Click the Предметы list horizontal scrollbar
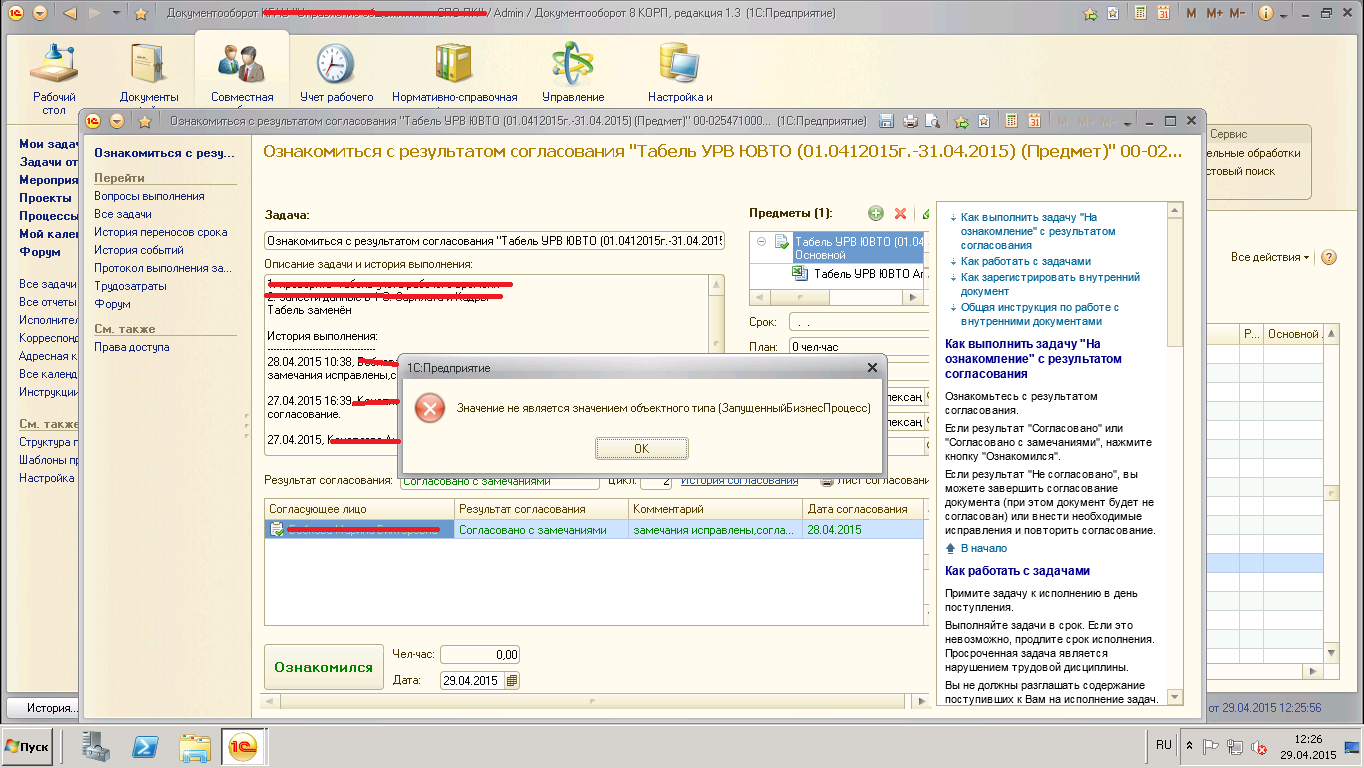1364x768 pixels. click(835, 297)
